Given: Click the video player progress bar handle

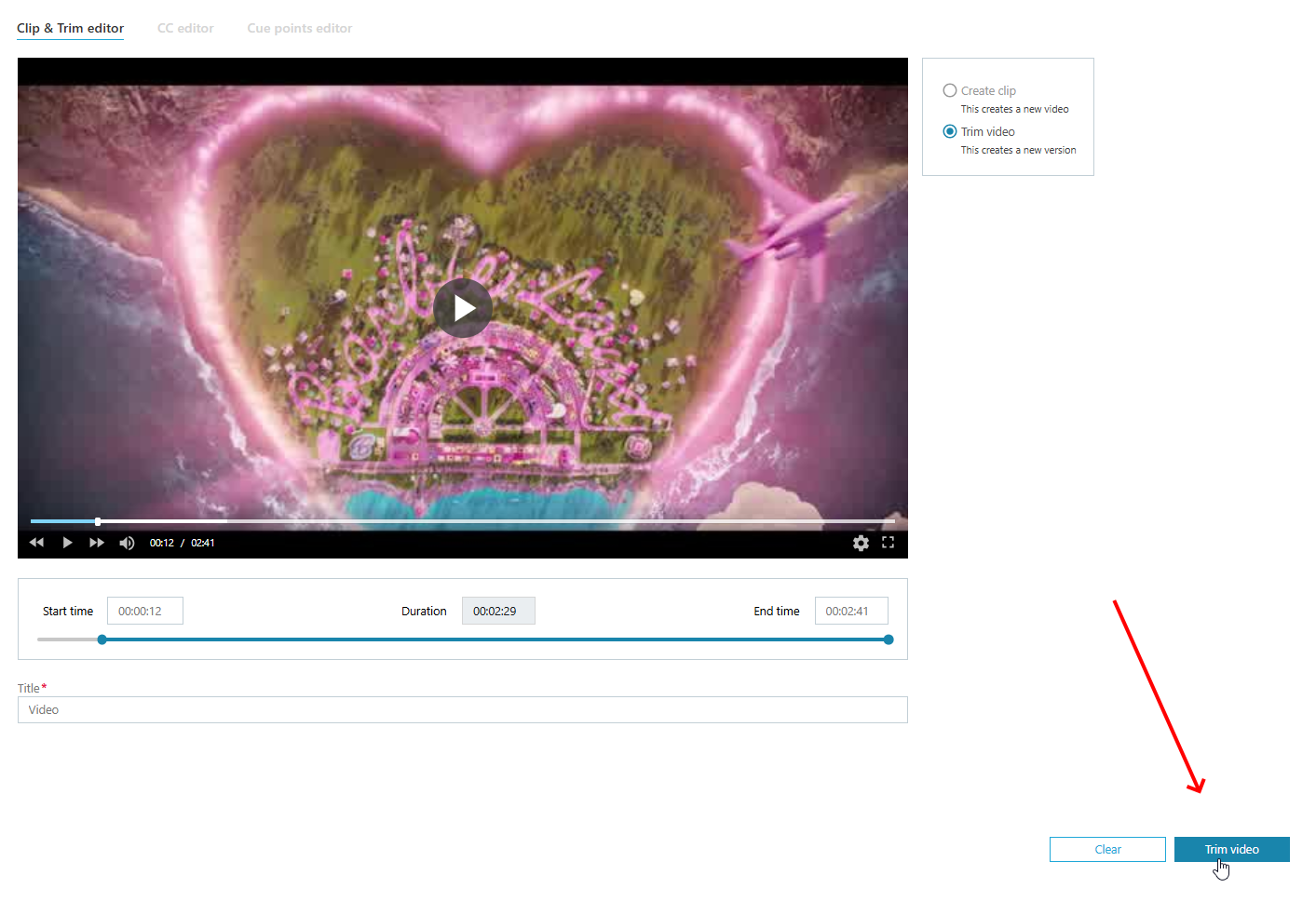Looking at the screenshot, I should click(98, 521).
